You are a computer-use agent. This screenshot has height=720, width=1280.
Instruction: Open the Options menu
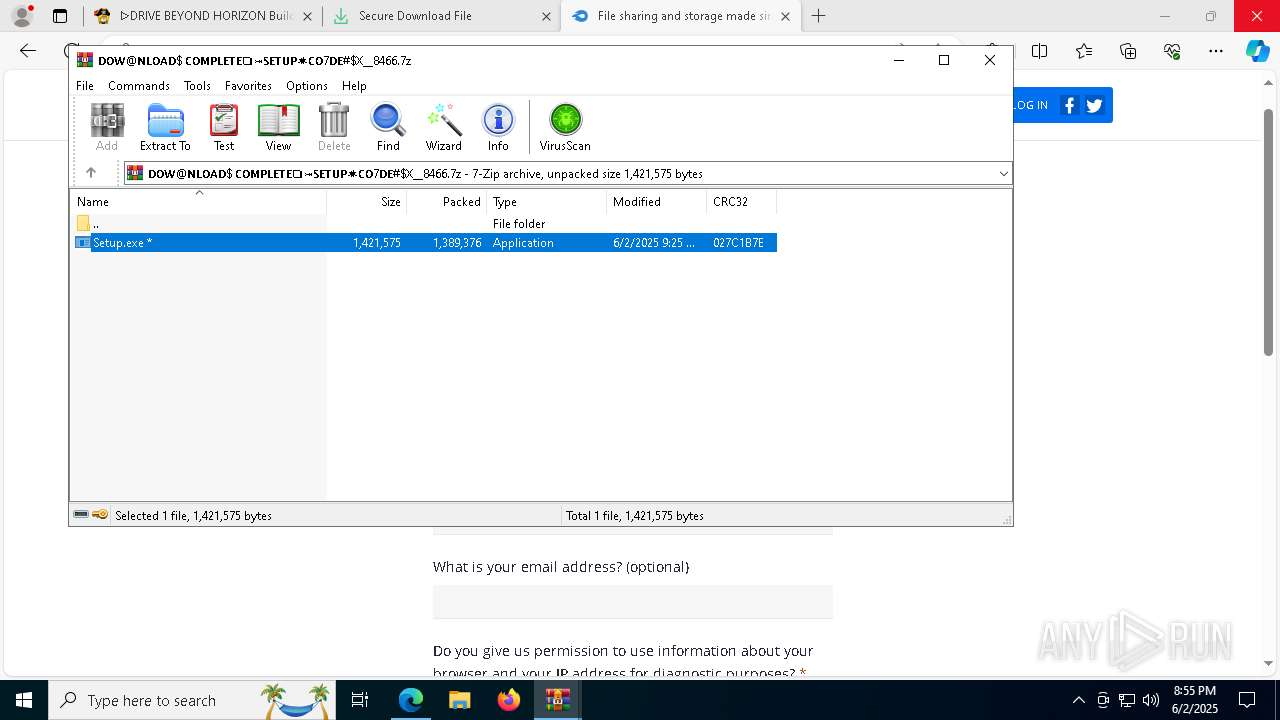pos(307,86)
